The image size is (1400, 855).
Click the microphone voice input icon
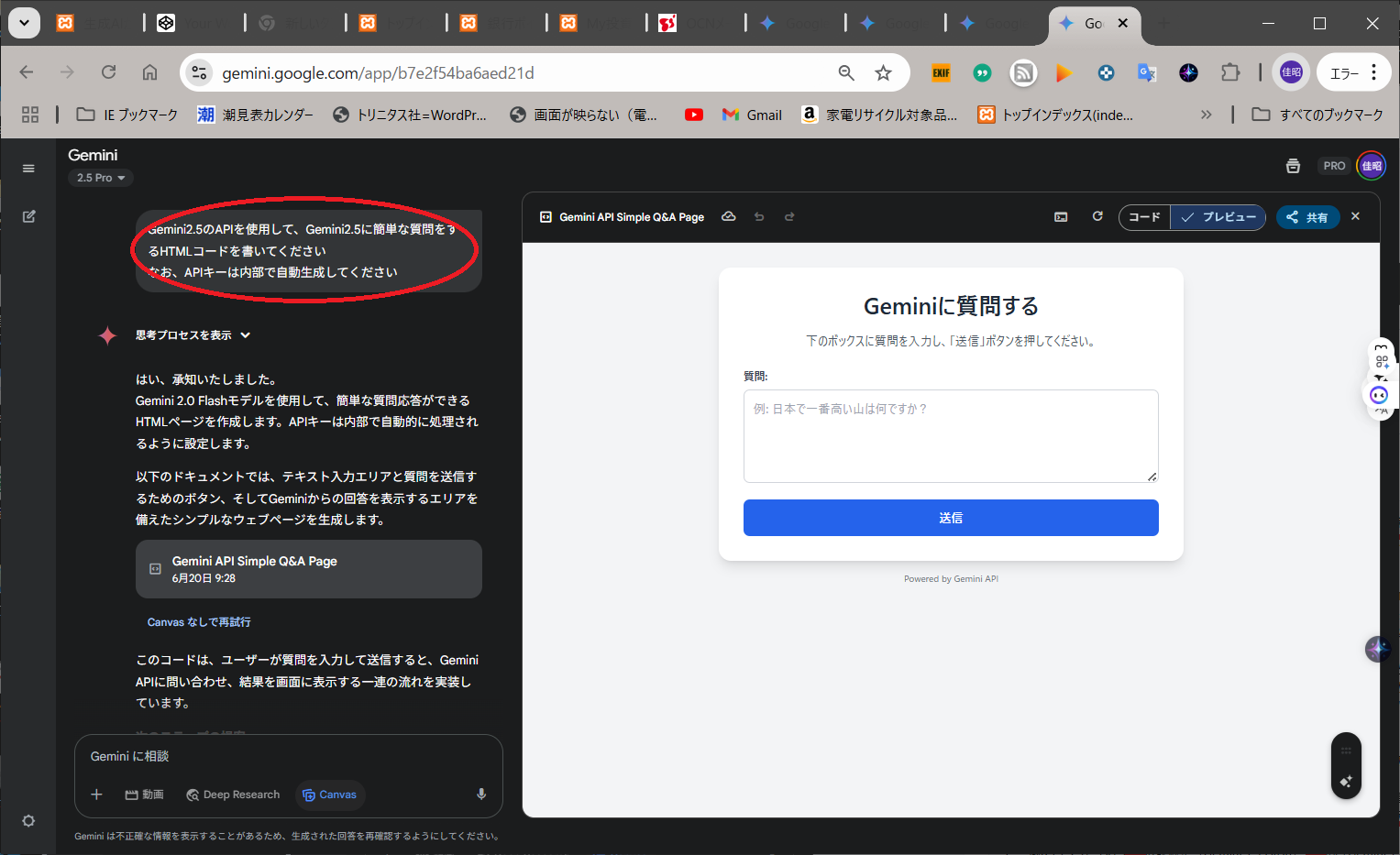click(x=481, y=795)
